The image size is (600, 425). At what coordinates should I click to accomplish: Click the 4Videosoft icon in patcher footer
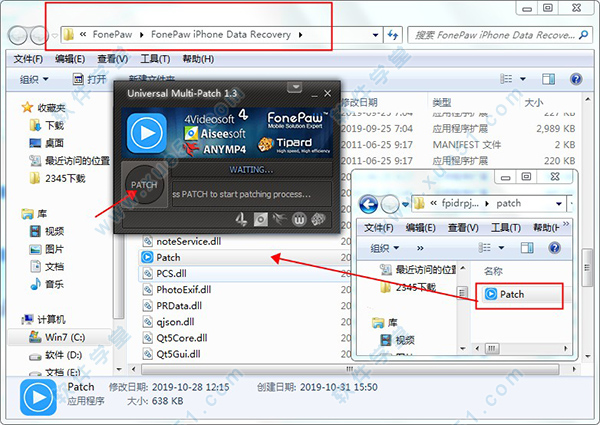point(241,219)
